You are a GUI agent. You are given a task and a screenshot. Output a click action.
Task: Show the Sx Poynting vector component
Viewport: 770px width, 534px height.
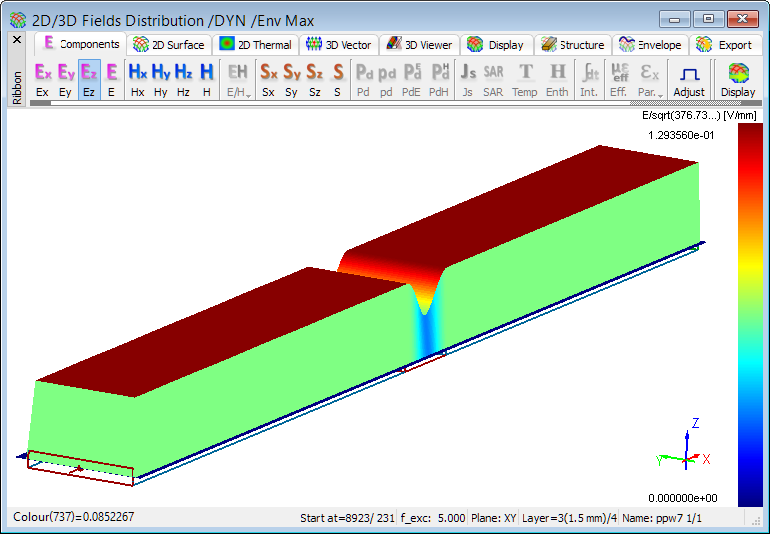pos(268,80)
